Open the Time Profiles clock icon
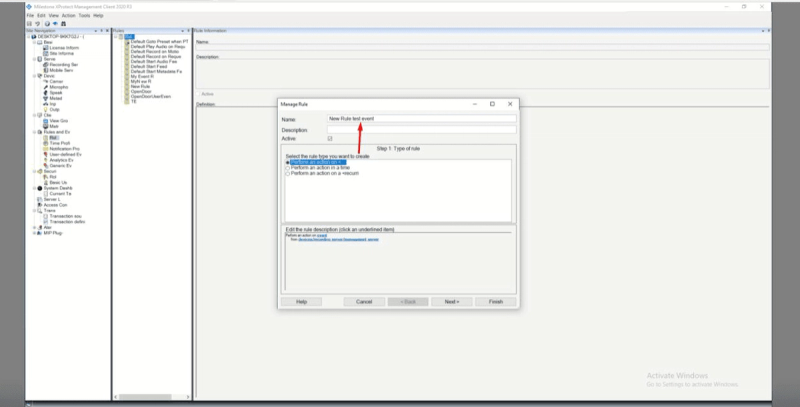 46,143
